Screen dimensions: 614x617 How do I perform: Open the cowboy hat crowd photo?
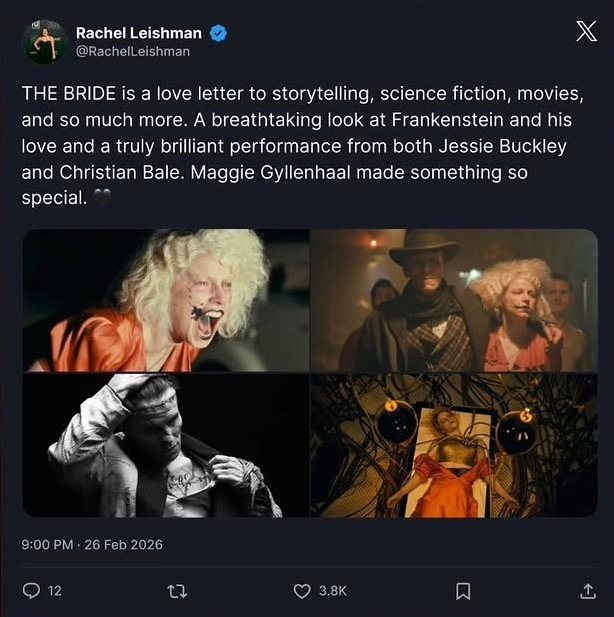453,300
